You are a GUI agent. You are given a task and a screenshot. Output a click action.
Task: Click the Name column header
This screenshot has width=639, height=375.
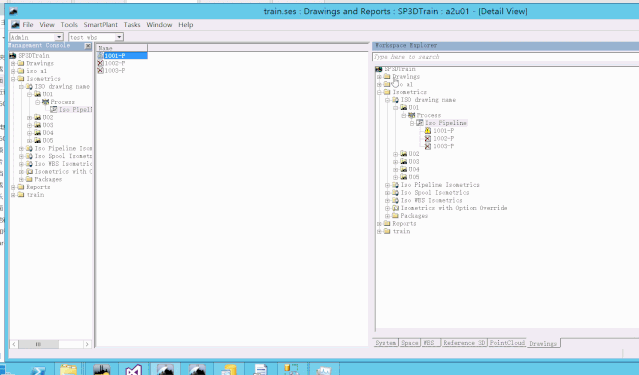(x=122, y=48)
